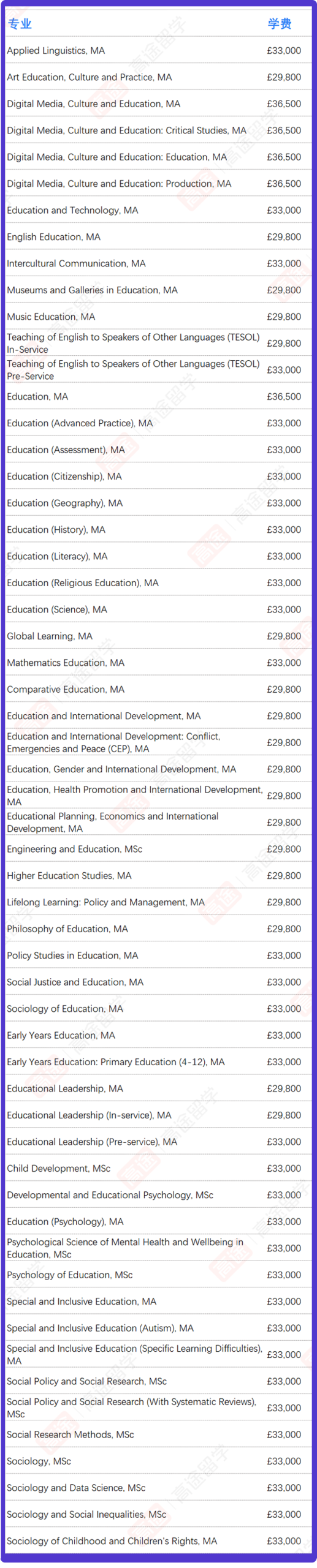Choose Social Research Methods, MSc

tap(159, 1434)
